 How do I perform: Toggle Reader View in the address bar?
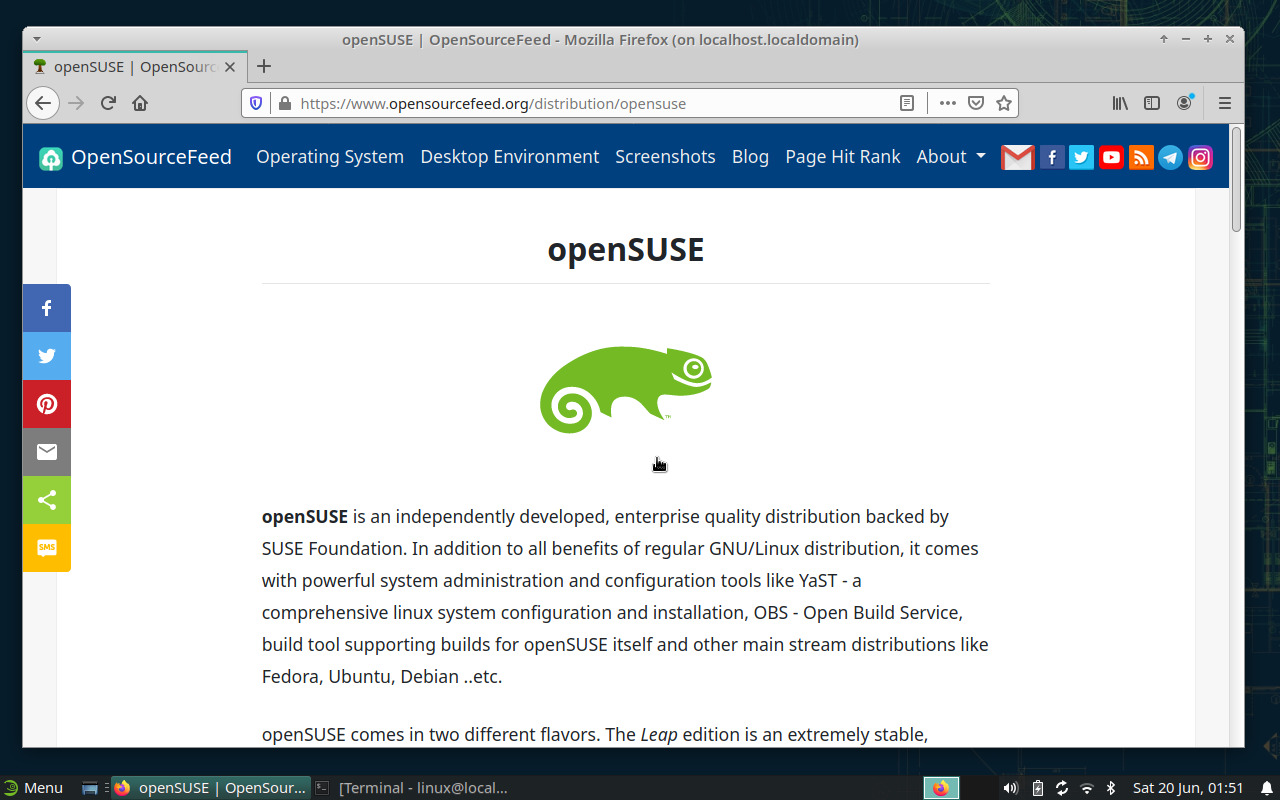906,103
